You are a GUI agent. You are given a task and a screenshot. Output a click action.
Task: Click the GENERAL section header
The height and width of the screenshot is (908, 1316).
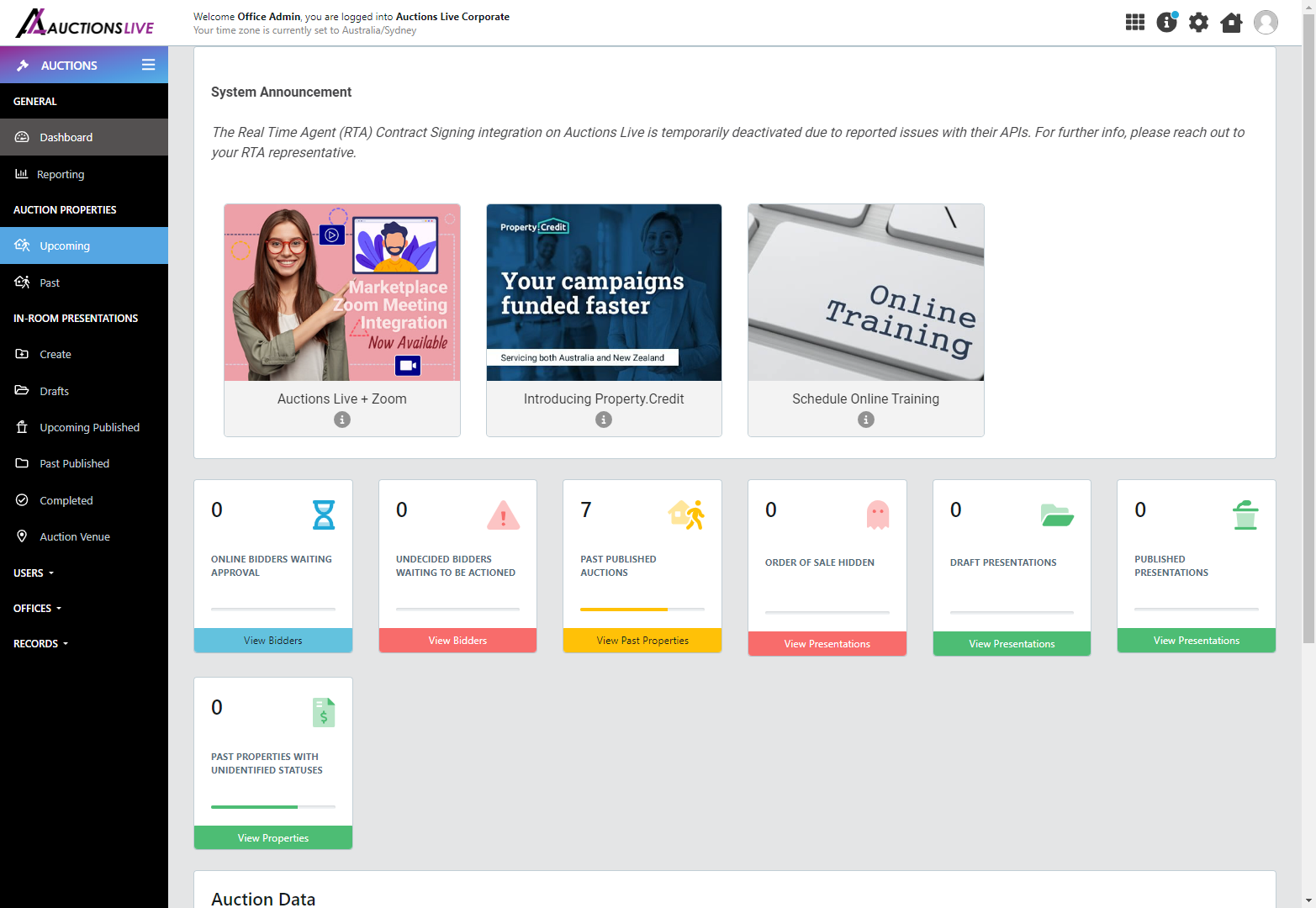coord(35,101)
